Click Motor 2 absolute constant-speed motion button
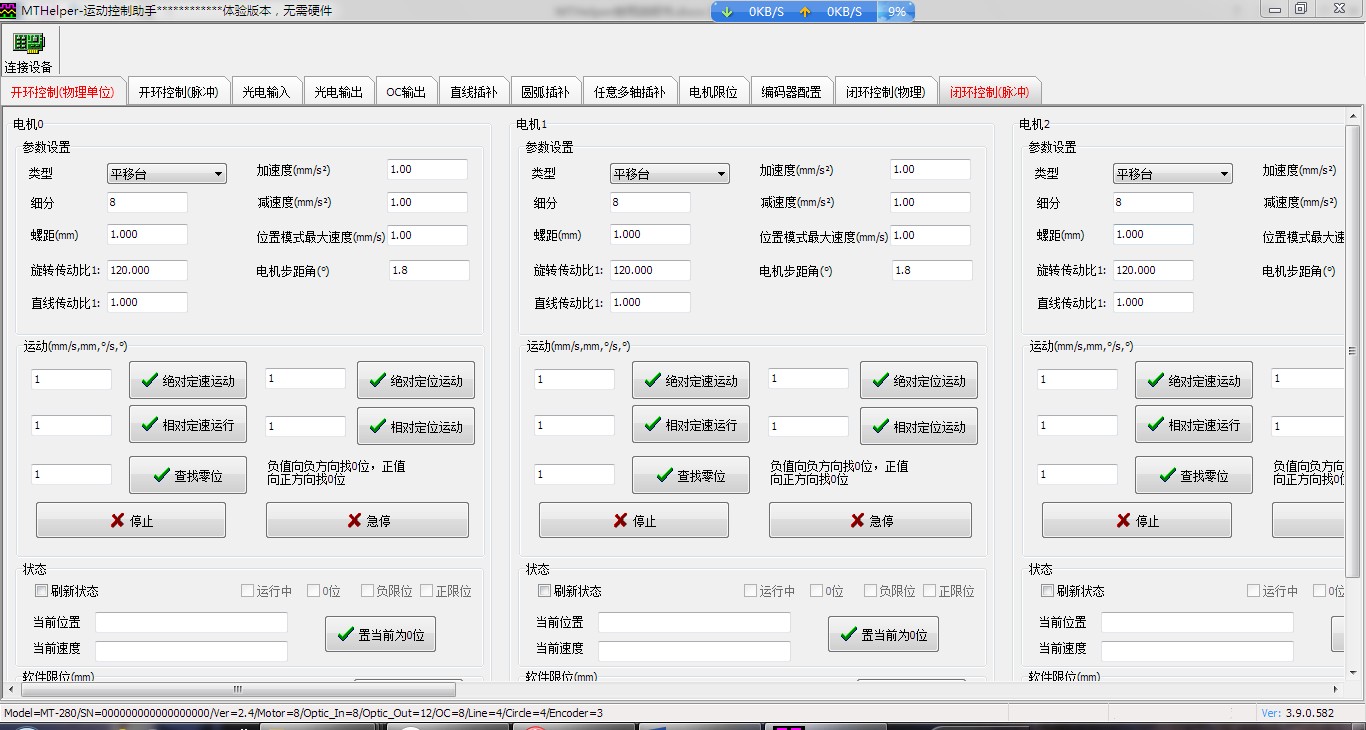The image size is (1366, 730). tap(1194, 380)
